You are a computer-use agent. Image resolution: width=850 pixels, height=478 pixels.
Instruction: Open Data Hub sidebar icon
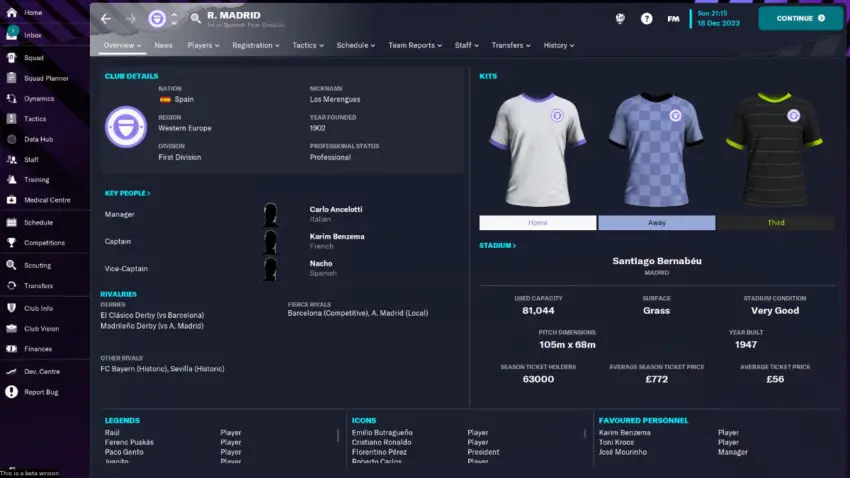click(11, 139)
